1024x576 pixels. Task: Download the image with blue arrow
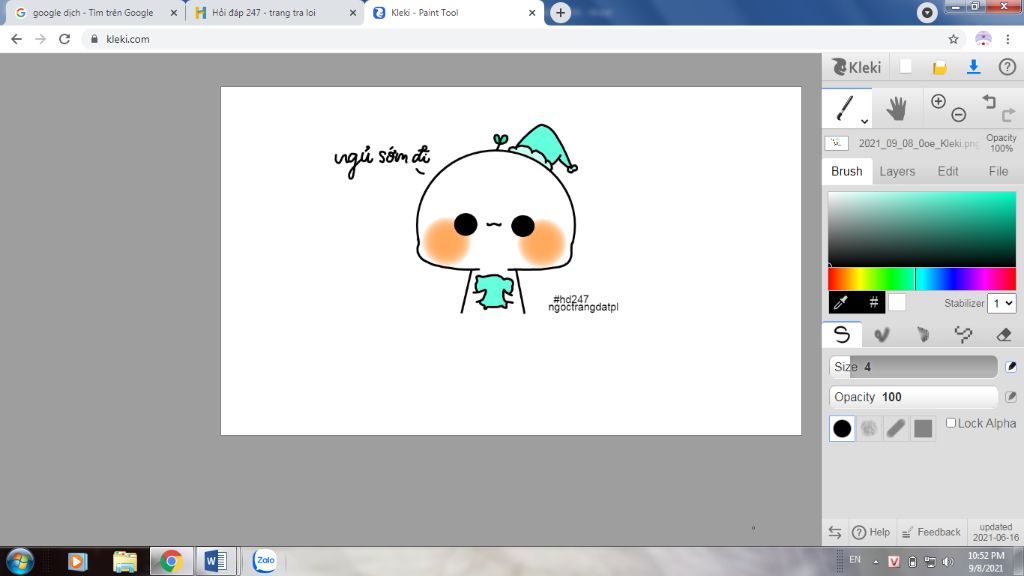tap(973, 67)
